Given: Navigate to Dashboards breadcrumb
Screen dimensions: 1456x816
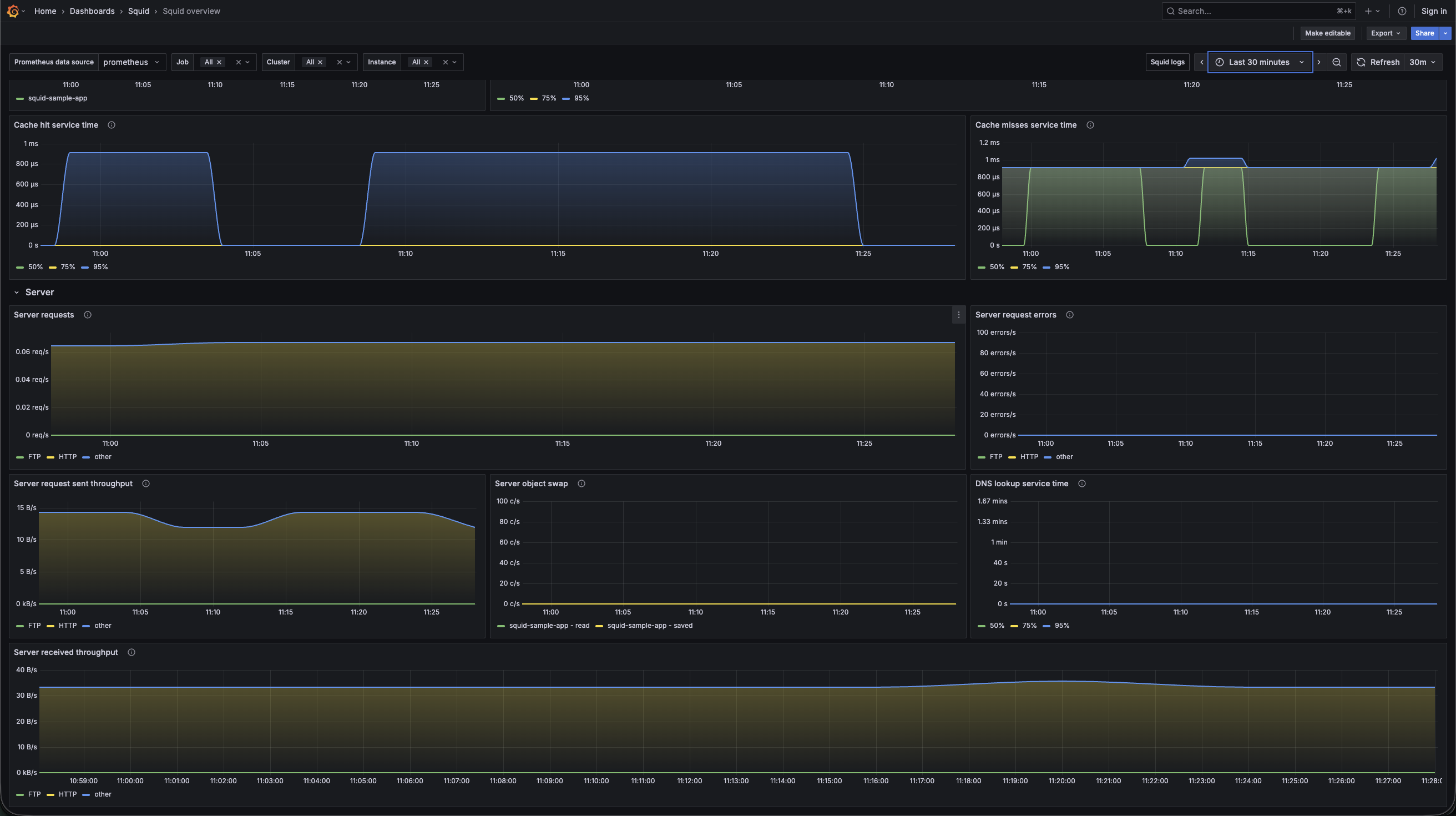Looking at the screenshot, I should tap(92, 11).
